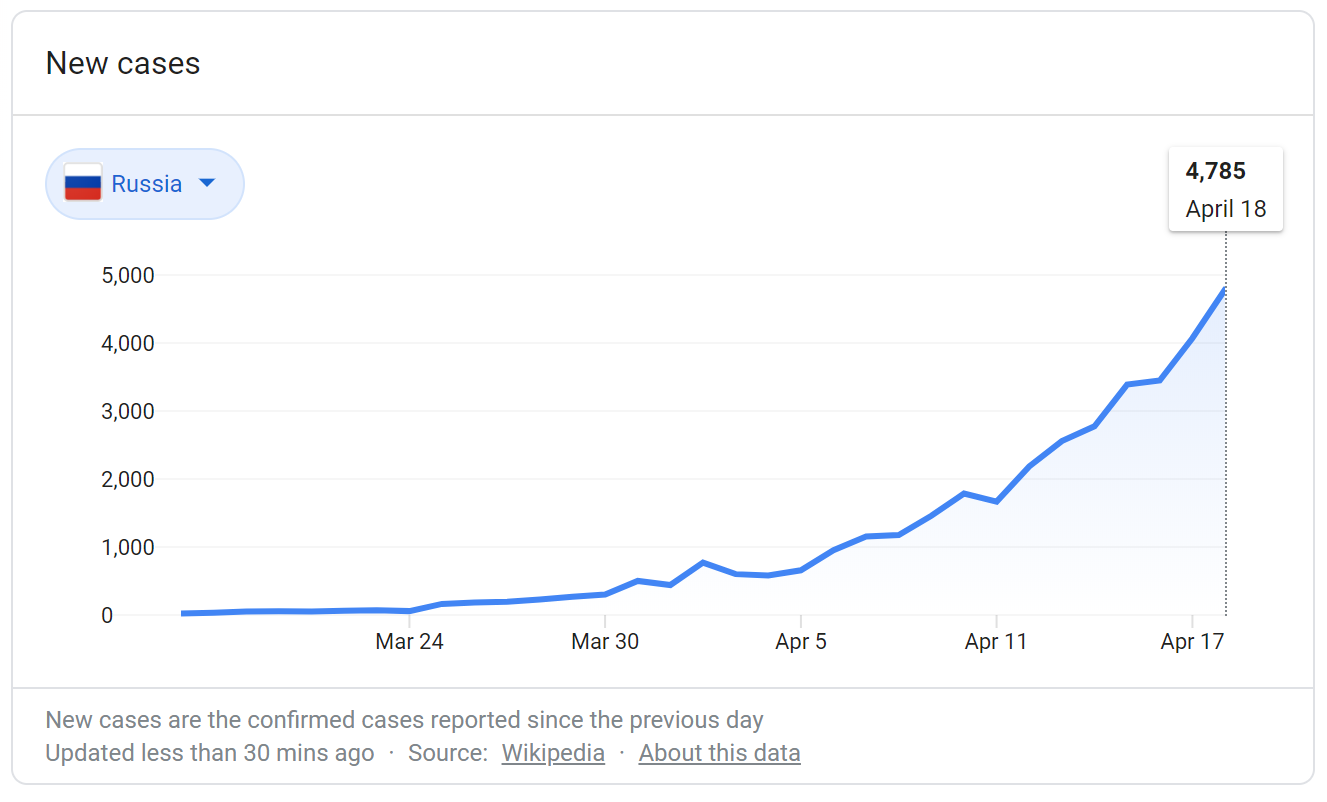The height and width of the screenshot is (802, 1327).
Task: Click the Apr 17 axis label
Action: point(1192,642)
